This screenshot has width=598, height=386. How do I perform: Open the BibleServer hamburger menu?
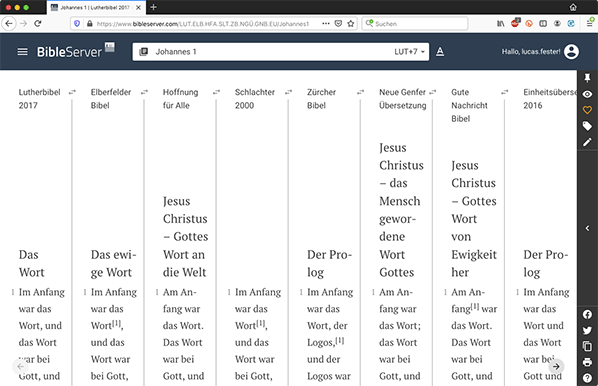pyautogui.click(x=23, y=51)
